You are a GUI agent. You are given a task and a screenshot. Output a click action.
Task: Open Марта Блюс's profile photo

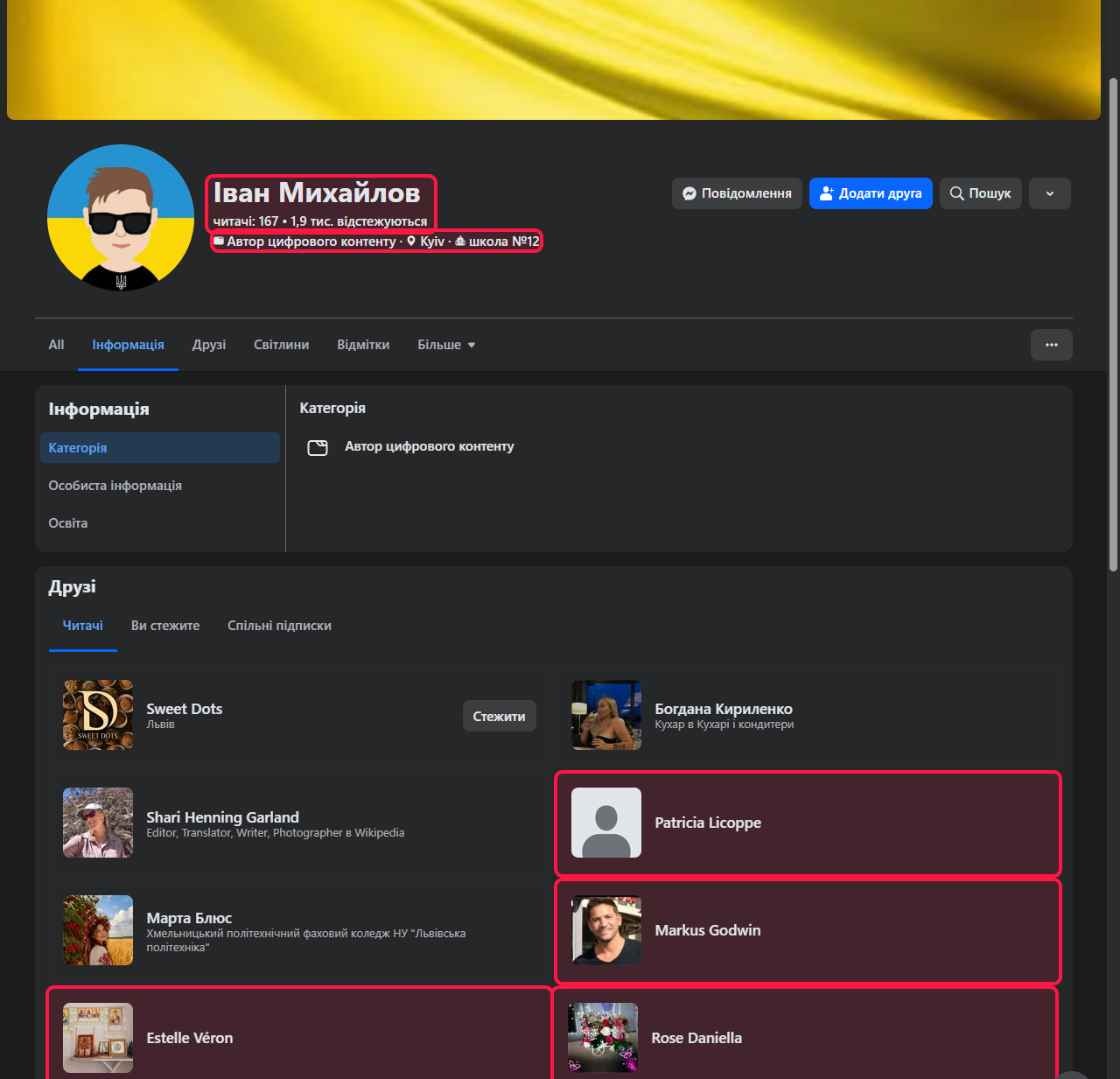click(x=98, y=930)
